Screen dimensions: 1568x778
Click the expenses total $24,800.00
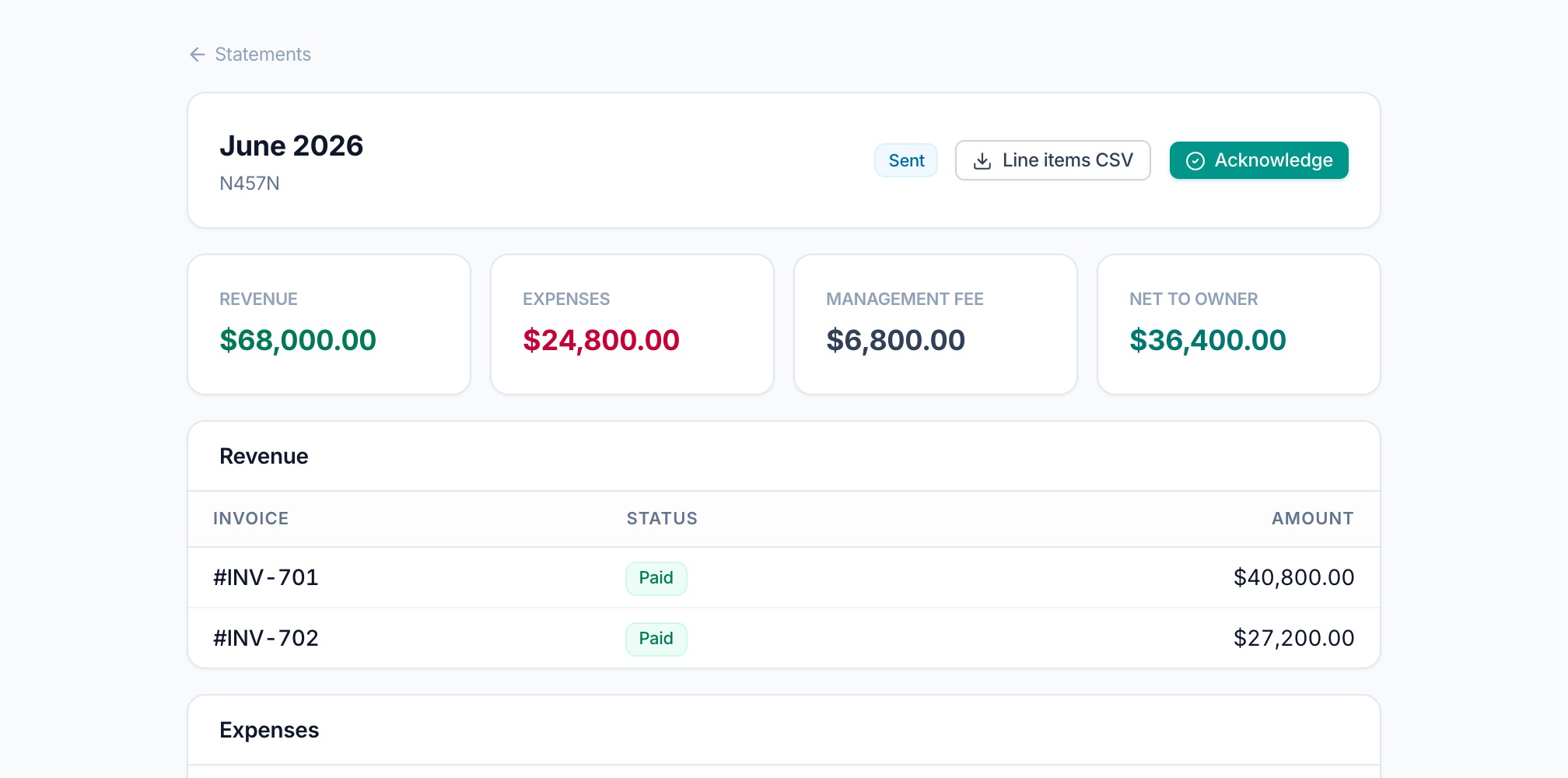[601, 340]
